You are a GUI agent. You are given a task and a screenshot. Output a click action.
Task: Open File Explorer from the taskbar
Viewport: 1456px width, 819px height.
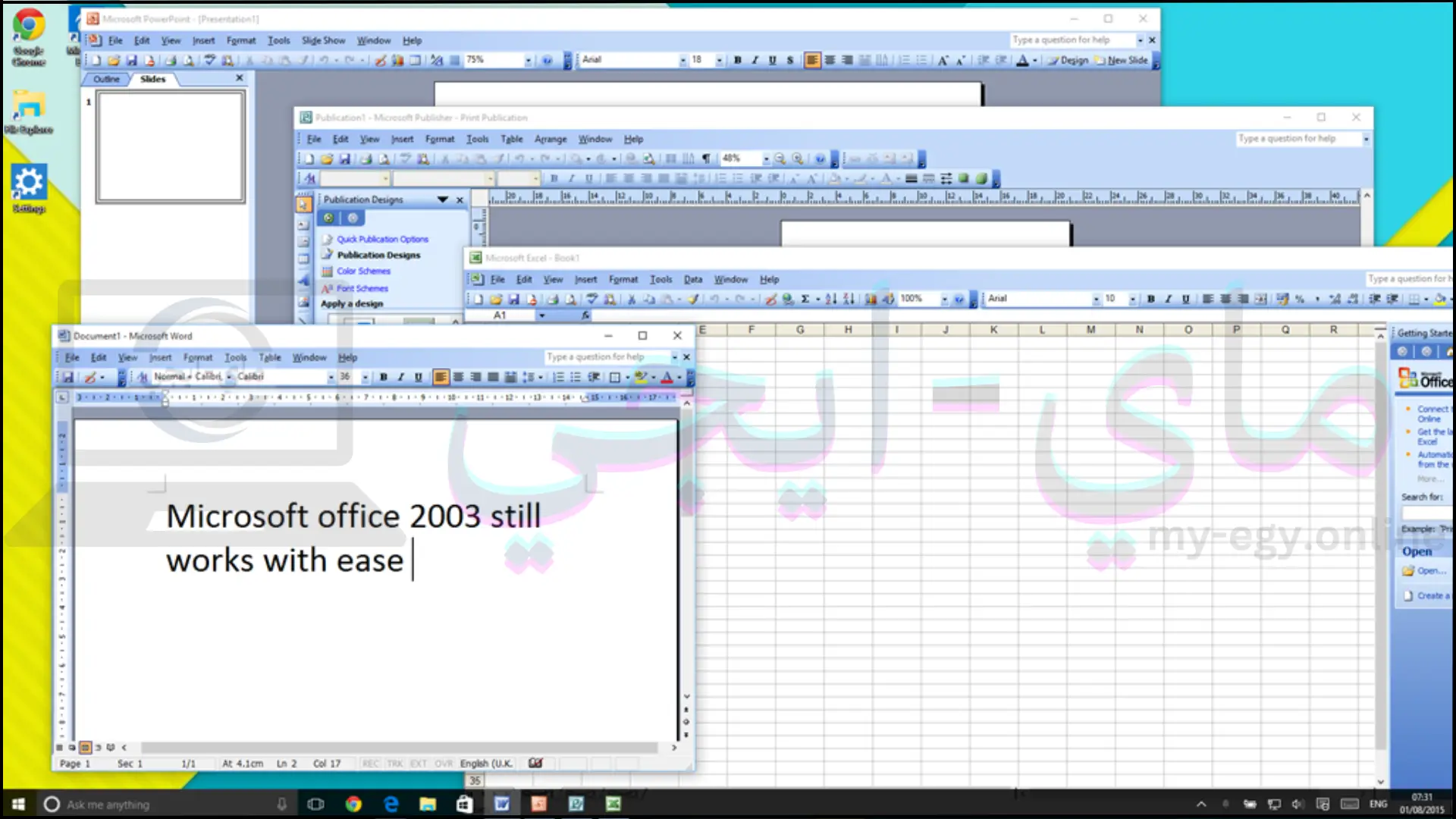tap(428, 804)
